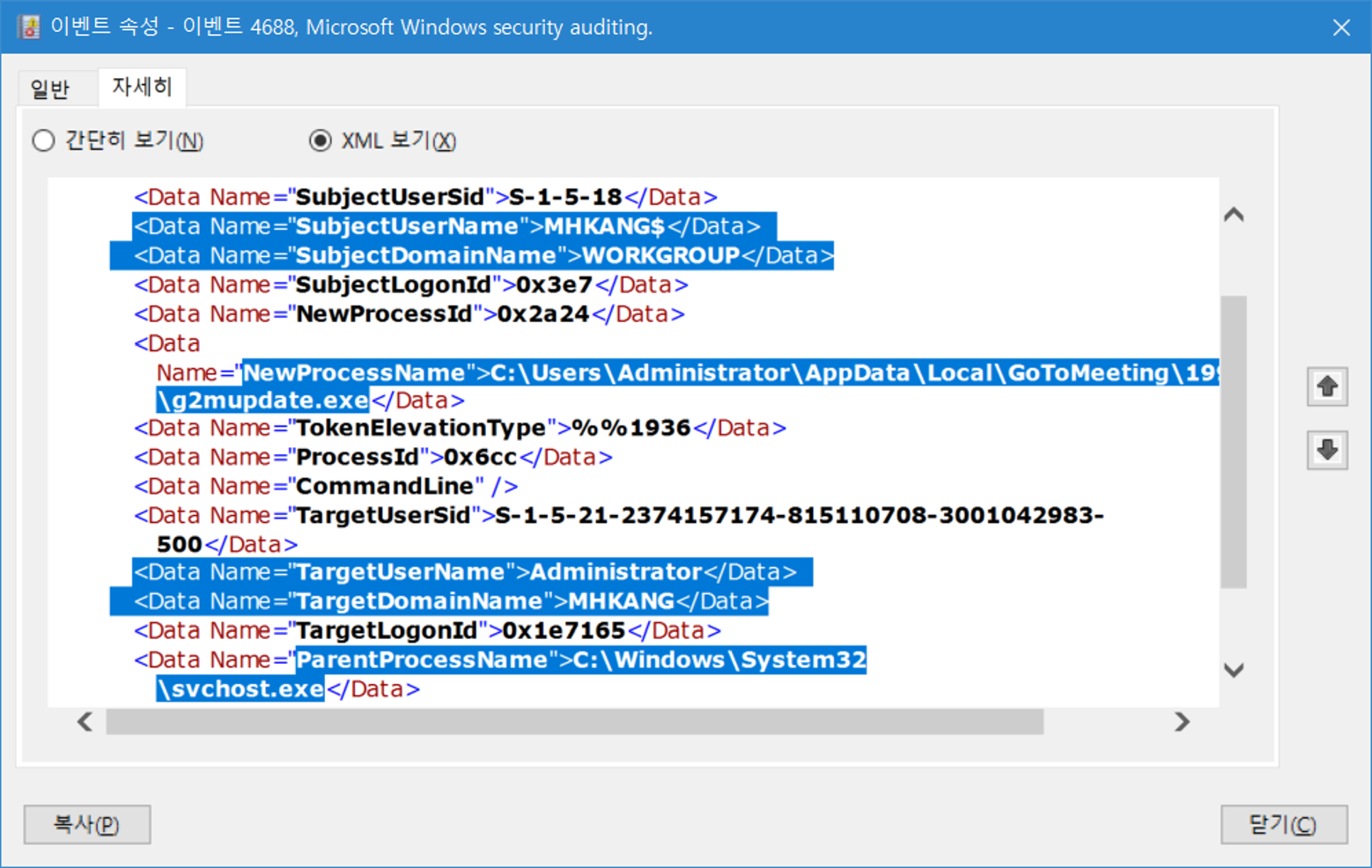Click the SubjectLogonId 0x3e7 line
The height and width of the screenshot is (868, 1372).
411,285
